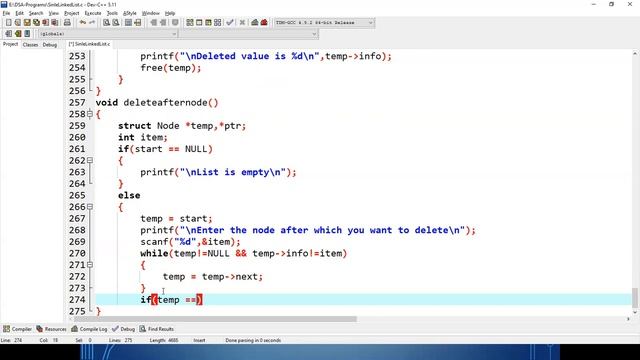The height and width of the screenshot is (360, 640).
Task: Click the Compile & Run toolbar icon
Action: point(208,22)
